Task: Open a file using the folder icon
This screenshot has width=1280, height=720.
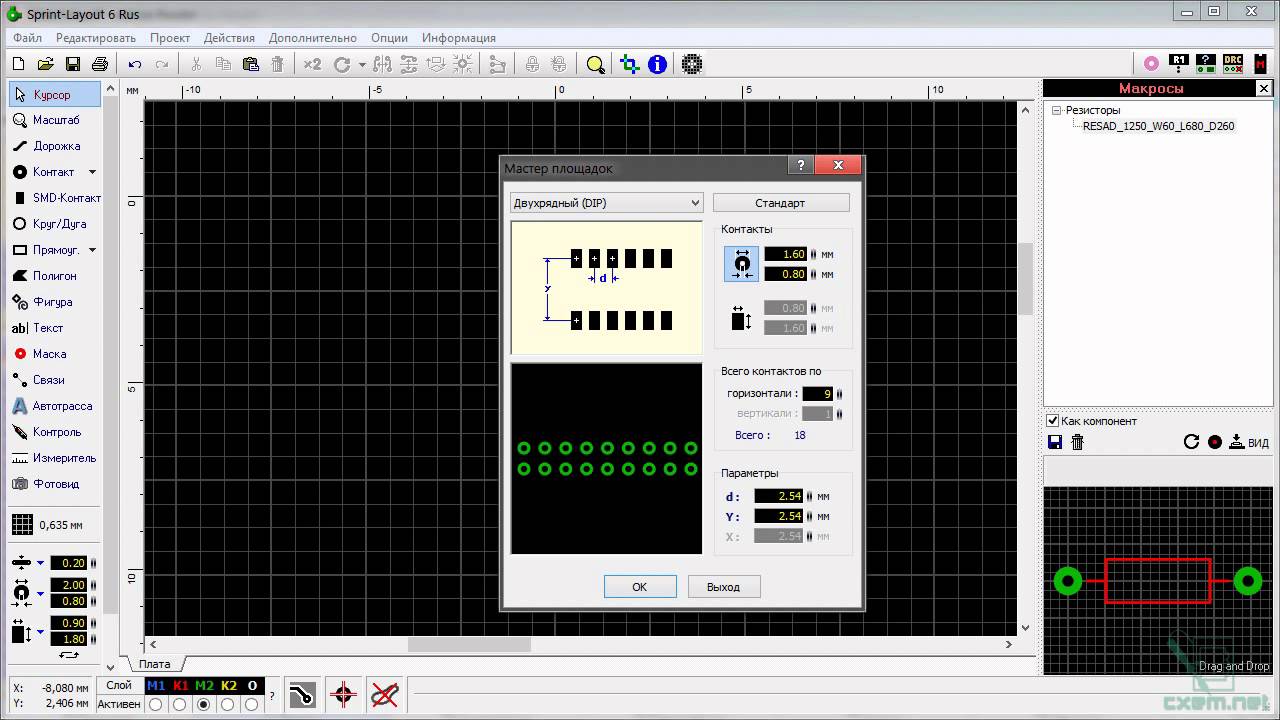Action: point(45,64)
